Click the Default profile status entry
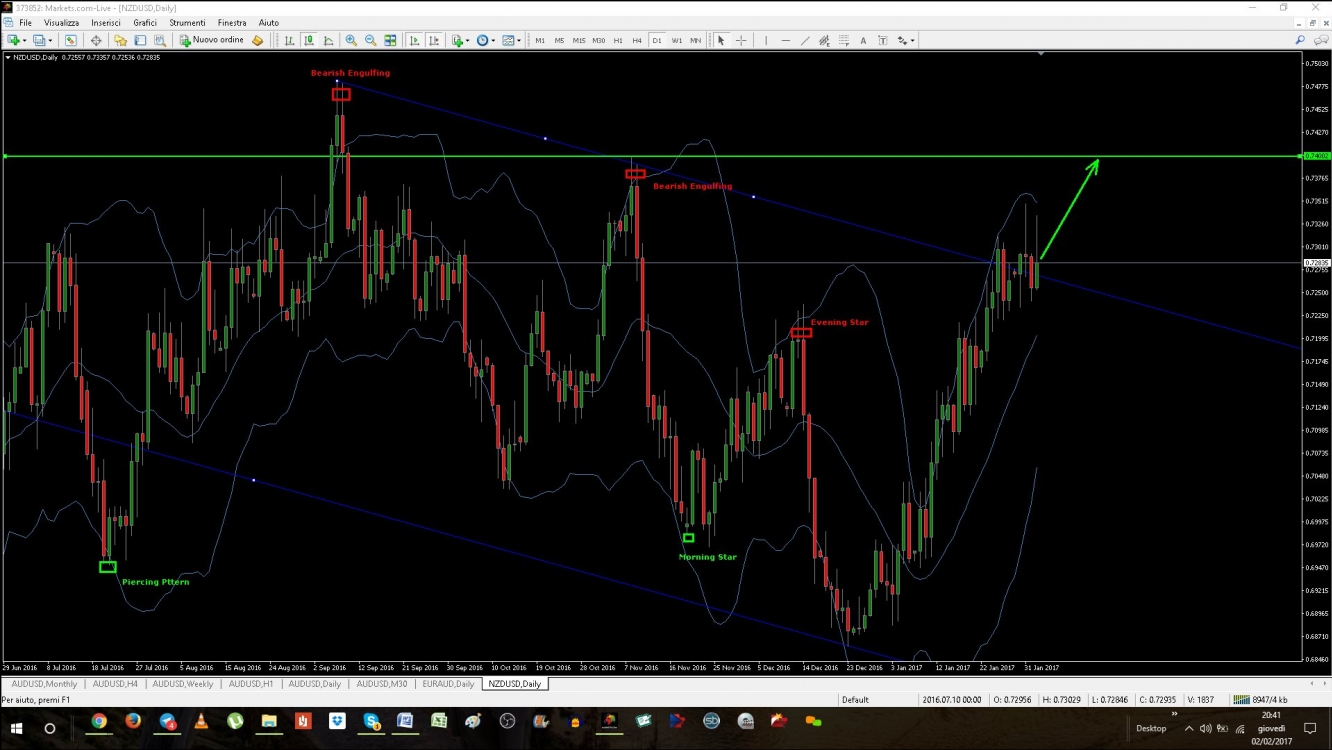 [855, 700]
